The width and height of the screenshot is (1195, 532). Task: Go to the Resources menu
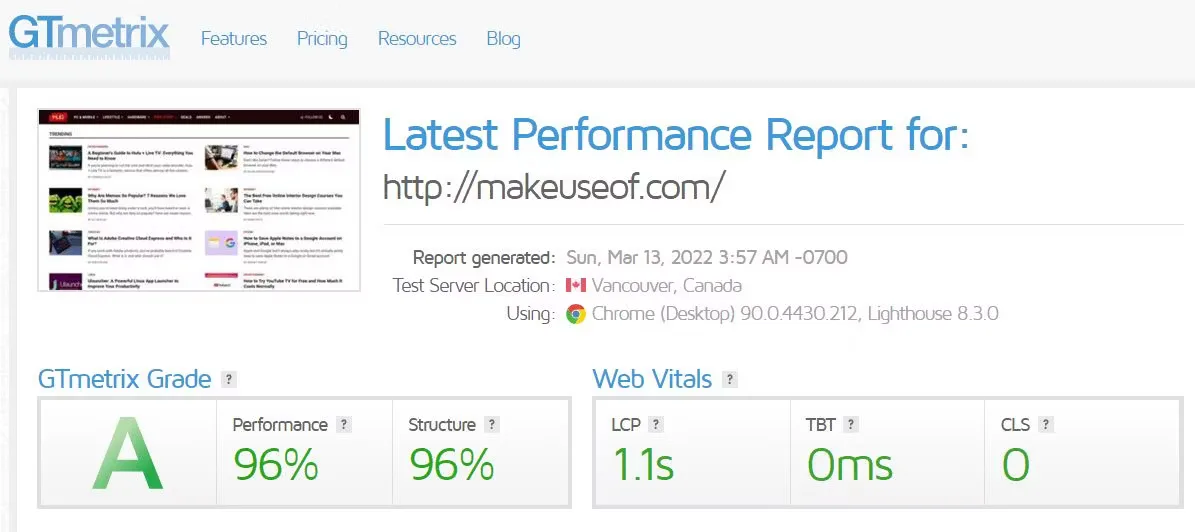click(x=417, y=39)
